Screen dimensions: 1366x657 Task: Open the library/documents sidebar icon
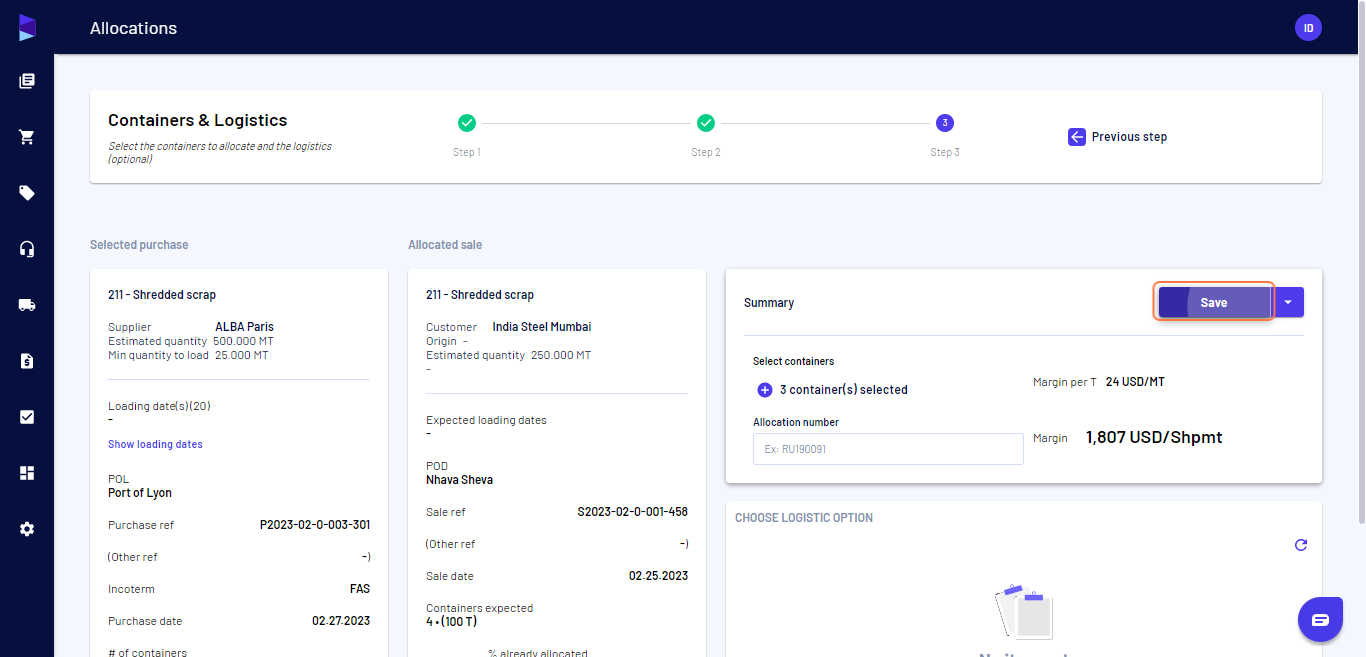pyautogui.click(x=27, y=81)
